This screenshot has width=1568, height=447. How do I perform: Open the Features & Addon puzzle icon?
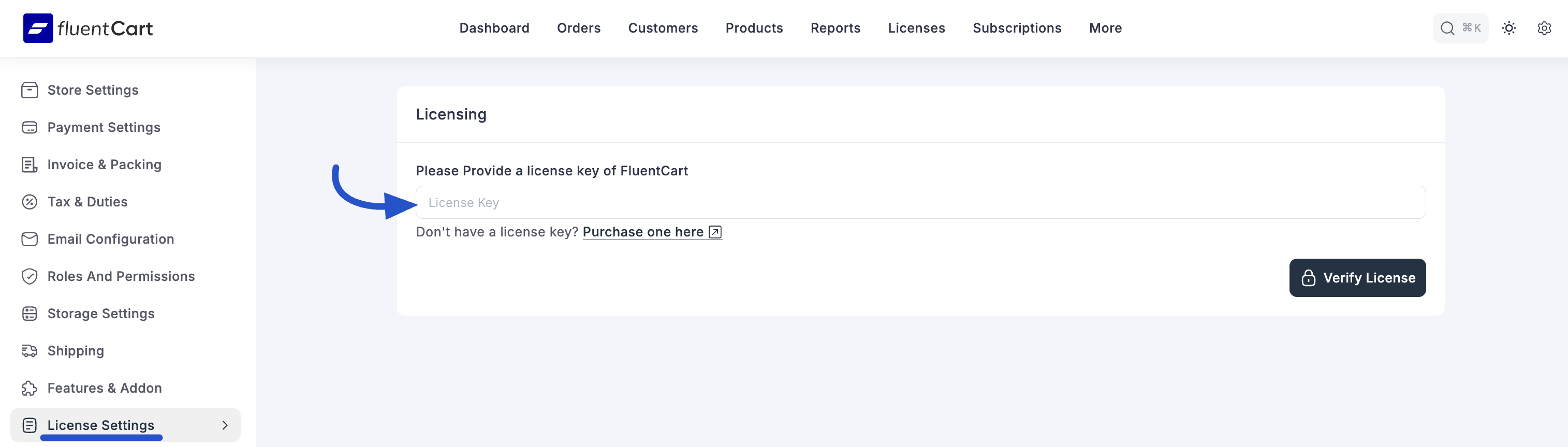[30, 388]
